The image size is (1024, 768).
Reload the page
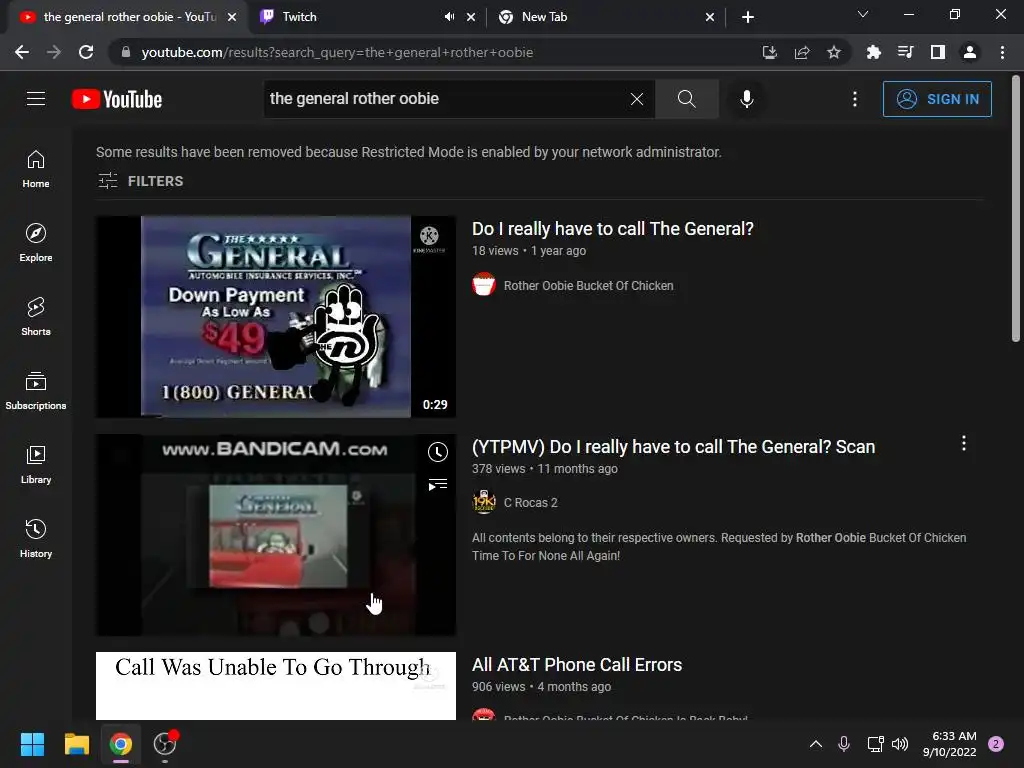coord(86,52)
